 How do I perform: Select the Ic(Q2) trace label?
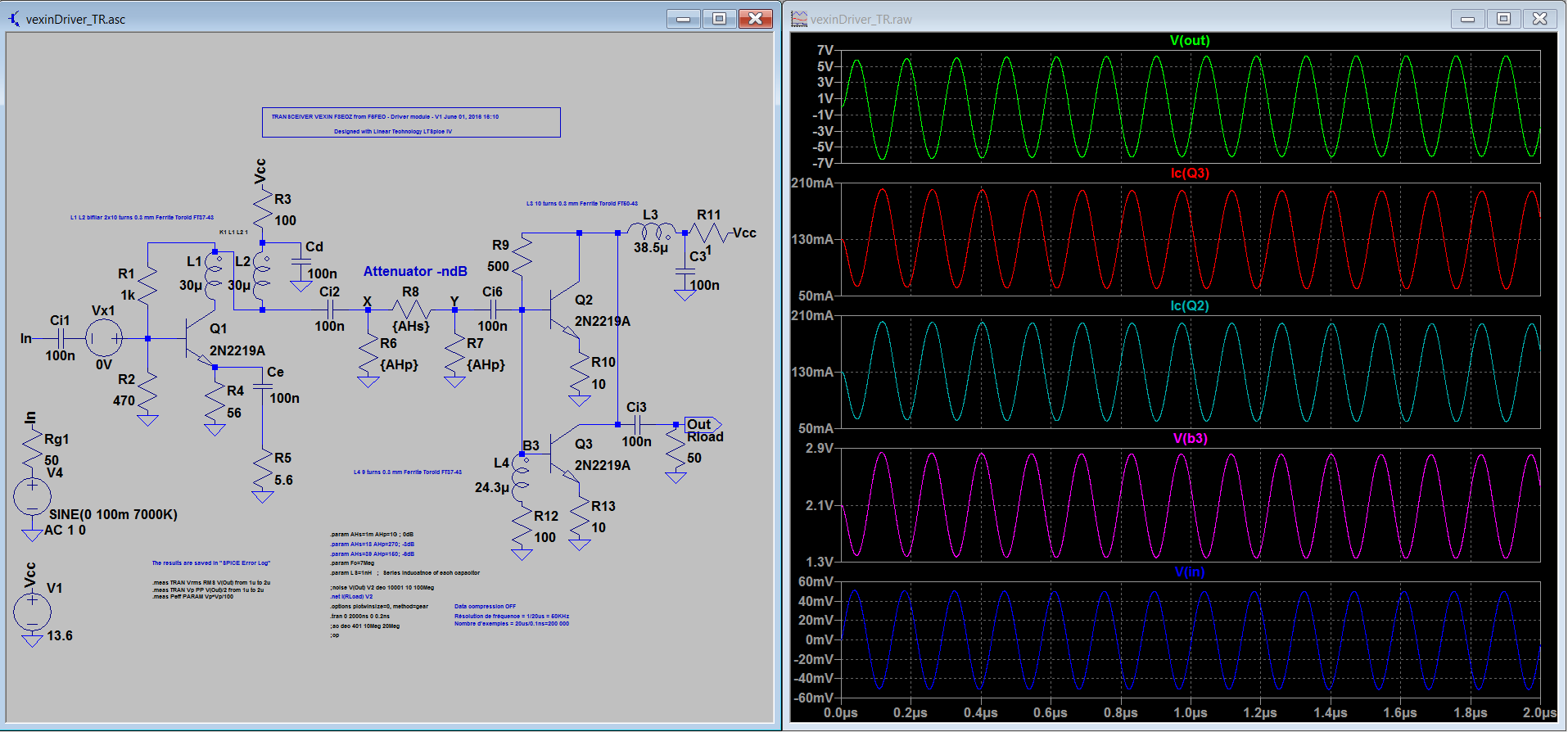[1189, 306]
